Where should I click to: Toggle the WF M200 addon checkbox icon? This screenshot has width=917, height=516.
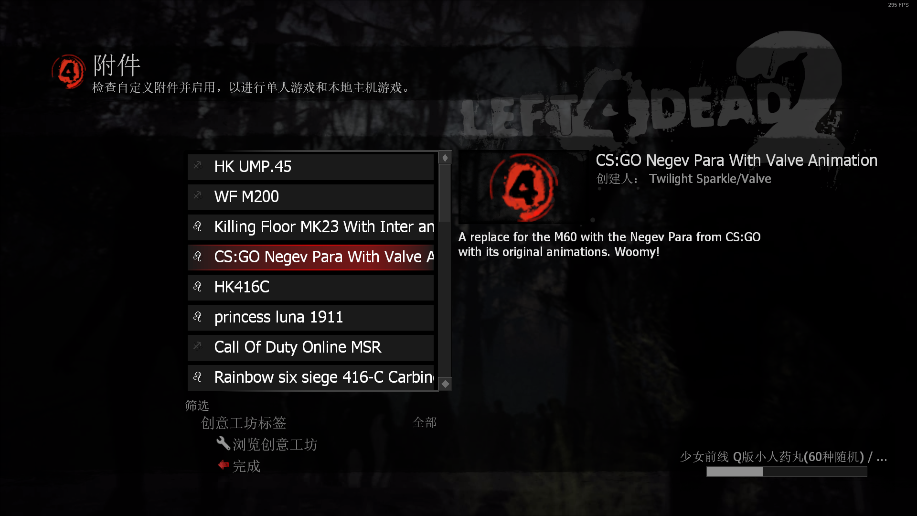click(x=198, y=195)
